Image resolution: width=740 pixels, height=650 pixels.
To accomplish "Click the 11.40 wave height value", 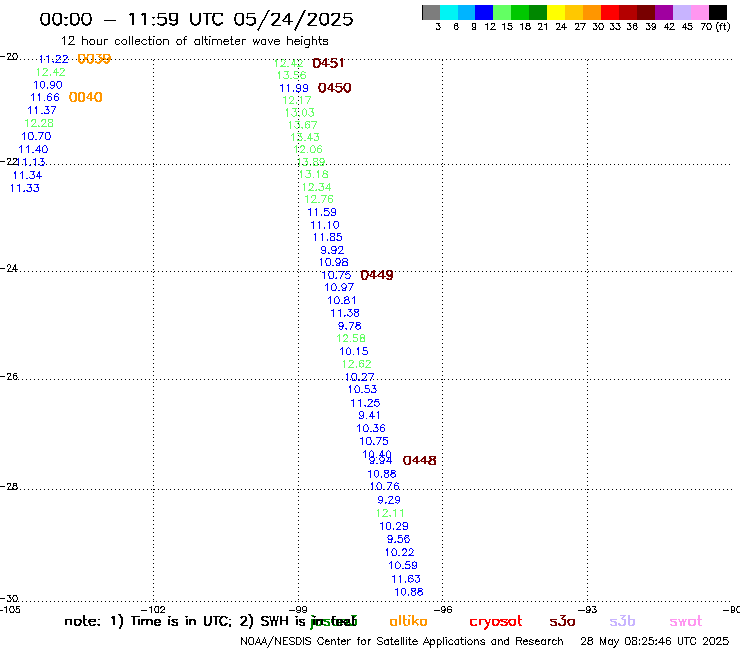I will point(33,149).
